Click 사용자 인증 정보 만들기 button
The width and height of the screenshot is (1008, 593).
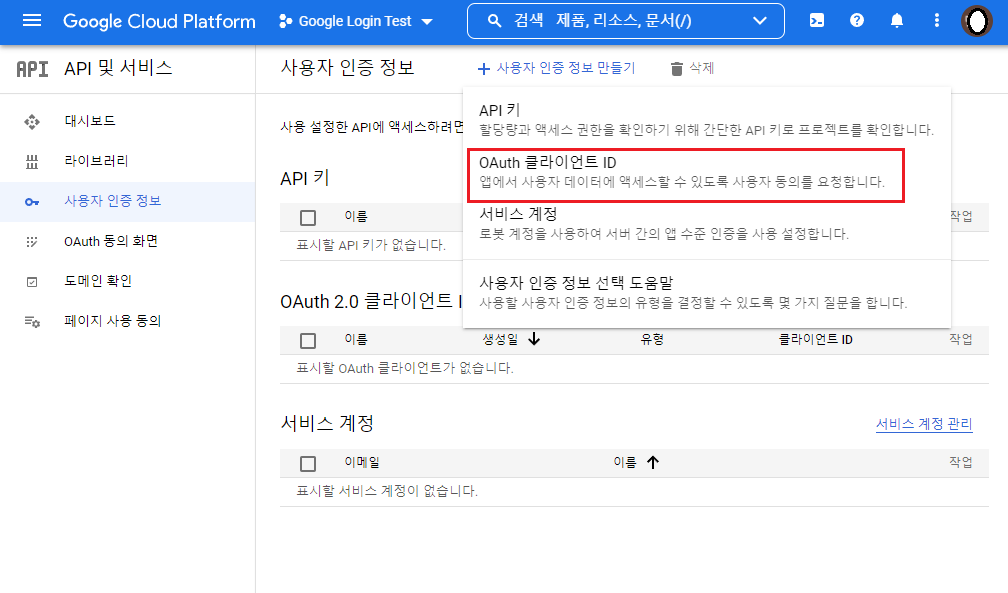click(x=556, y=68)
